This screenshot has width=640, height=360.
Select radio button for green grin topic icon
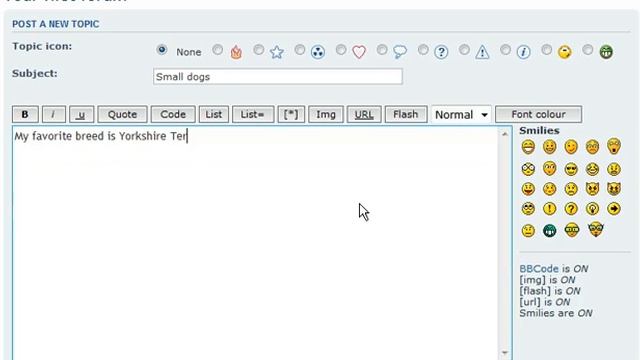tap(587, 50)
